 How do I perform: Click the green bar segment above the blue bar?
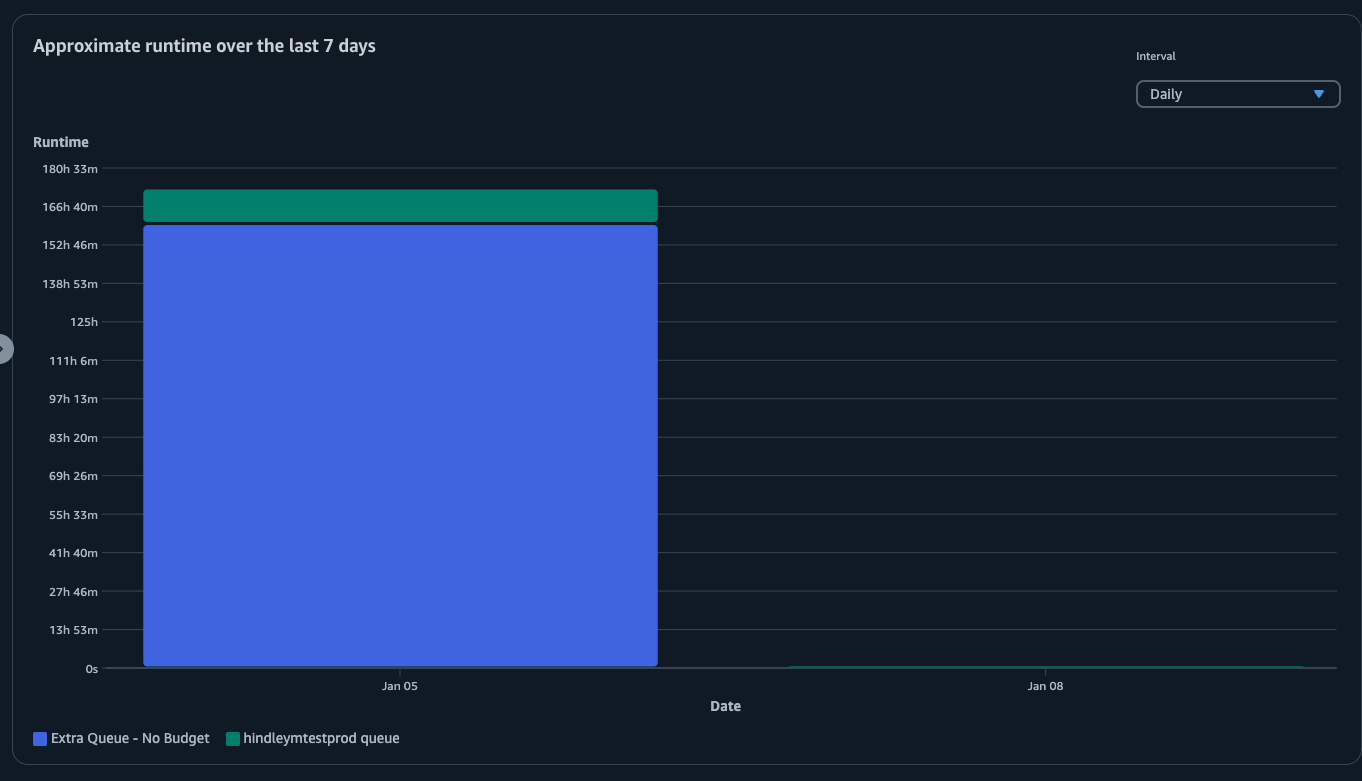(x=400, y=205)
